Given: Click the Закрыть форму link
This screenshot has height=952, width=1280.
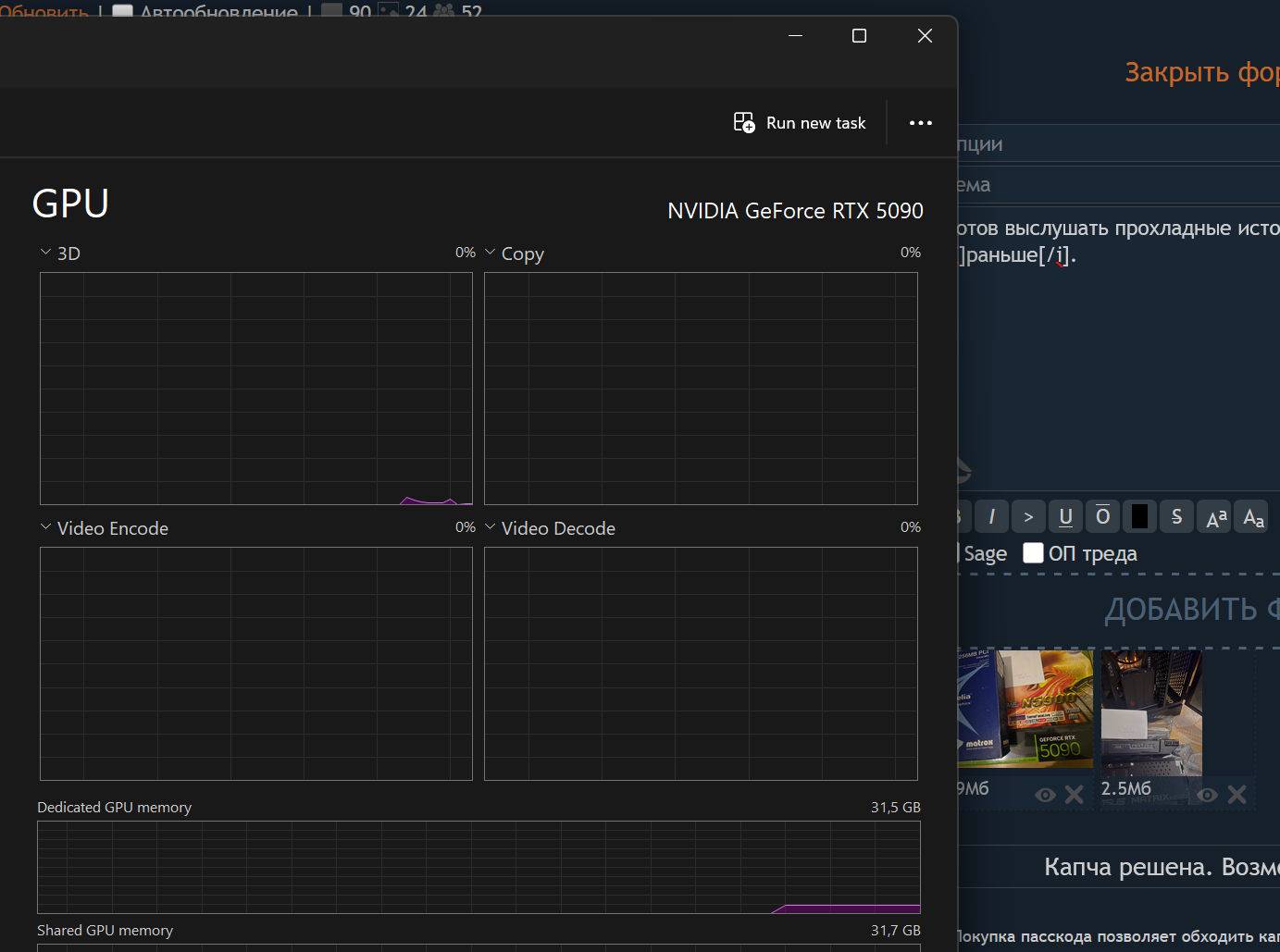Looking at the screenshot, I should tap(1202, 72).
